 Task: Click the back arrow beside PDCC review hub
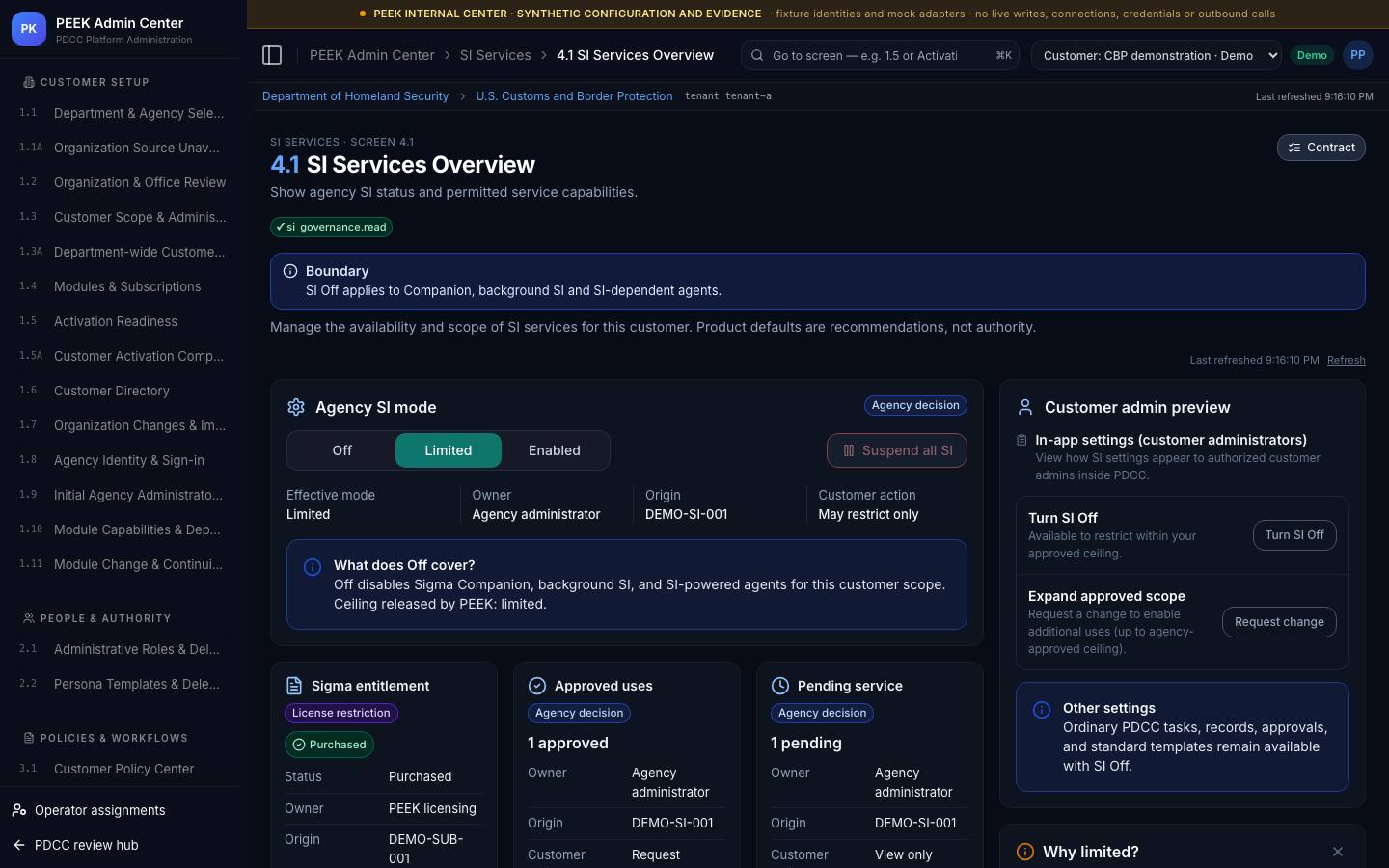[x=19, y=845]
